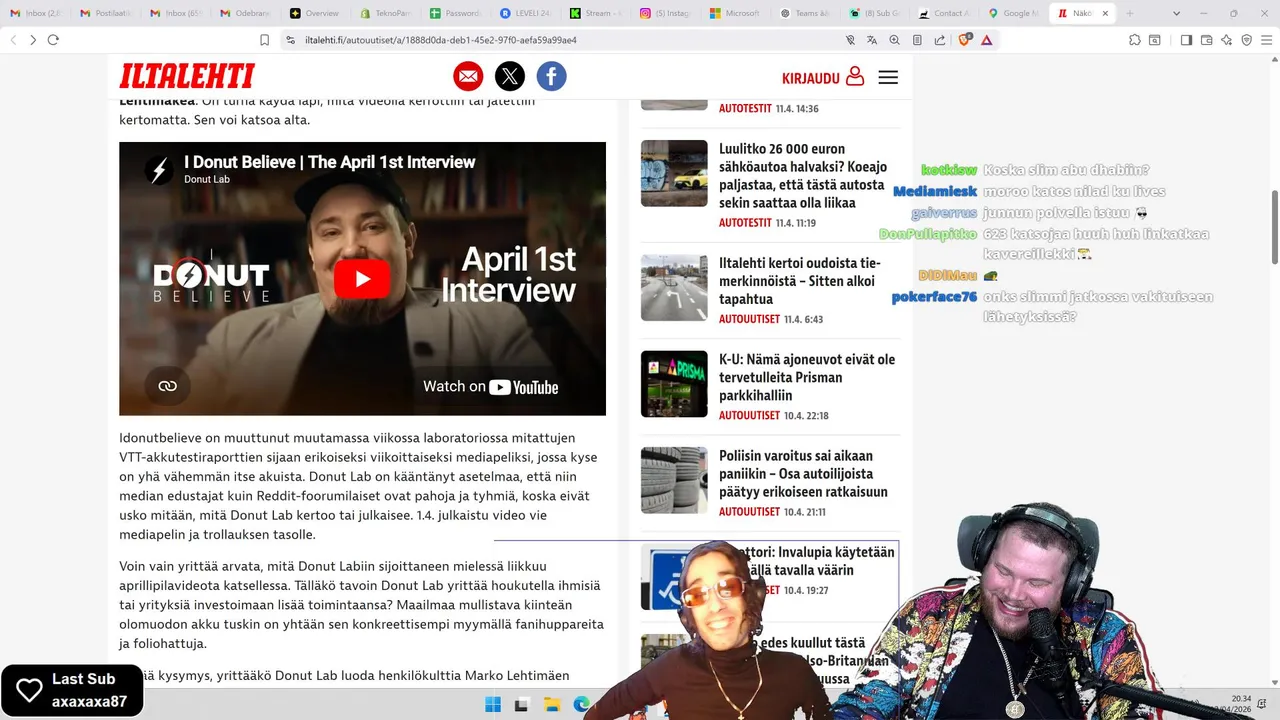Open a new browser tab
The image size is (1280, 720).
1130,13
